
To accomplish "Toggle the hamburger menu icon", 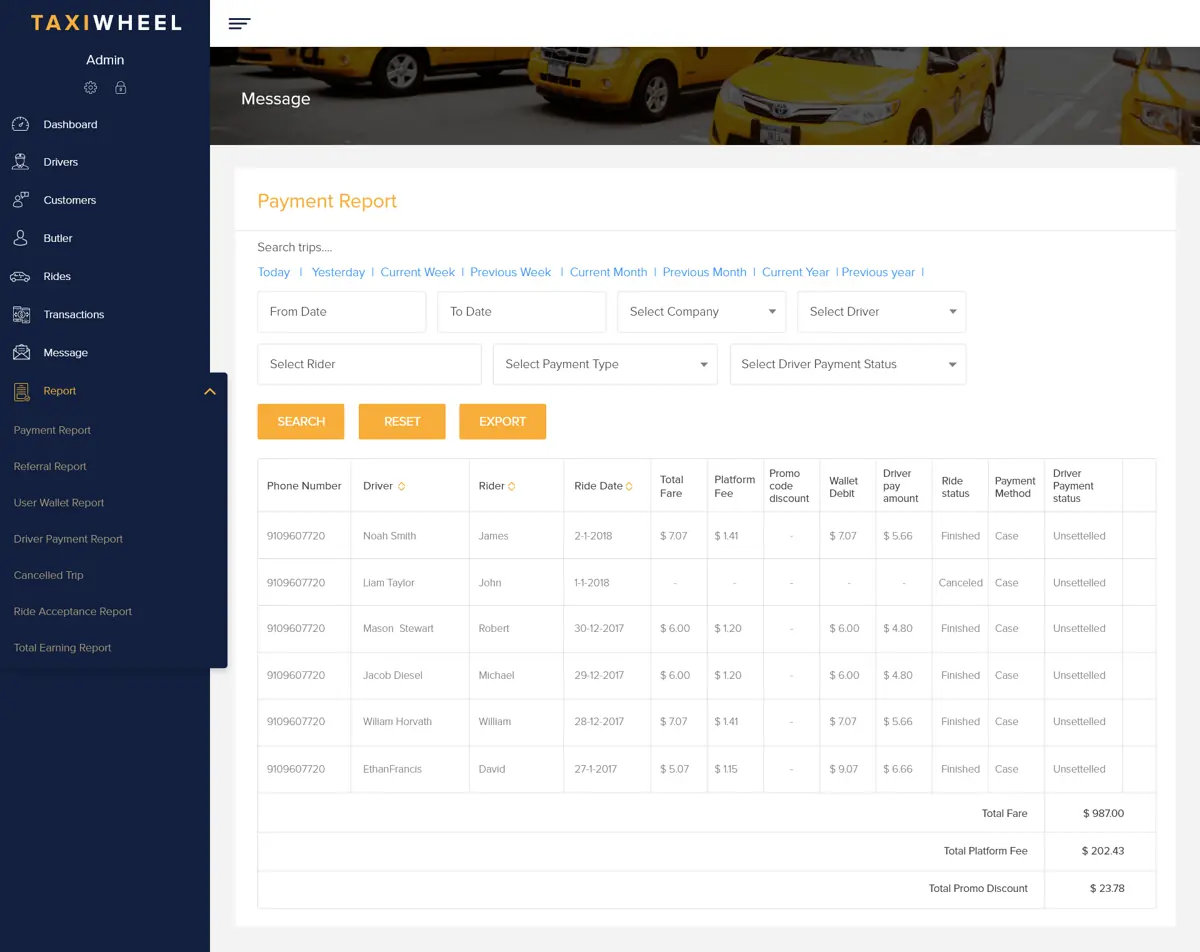I will coord(239,24).
